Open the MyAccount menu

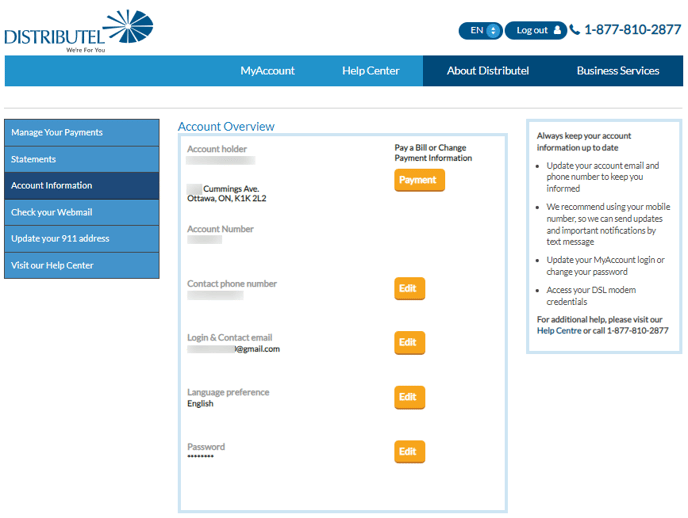point(267,71)
